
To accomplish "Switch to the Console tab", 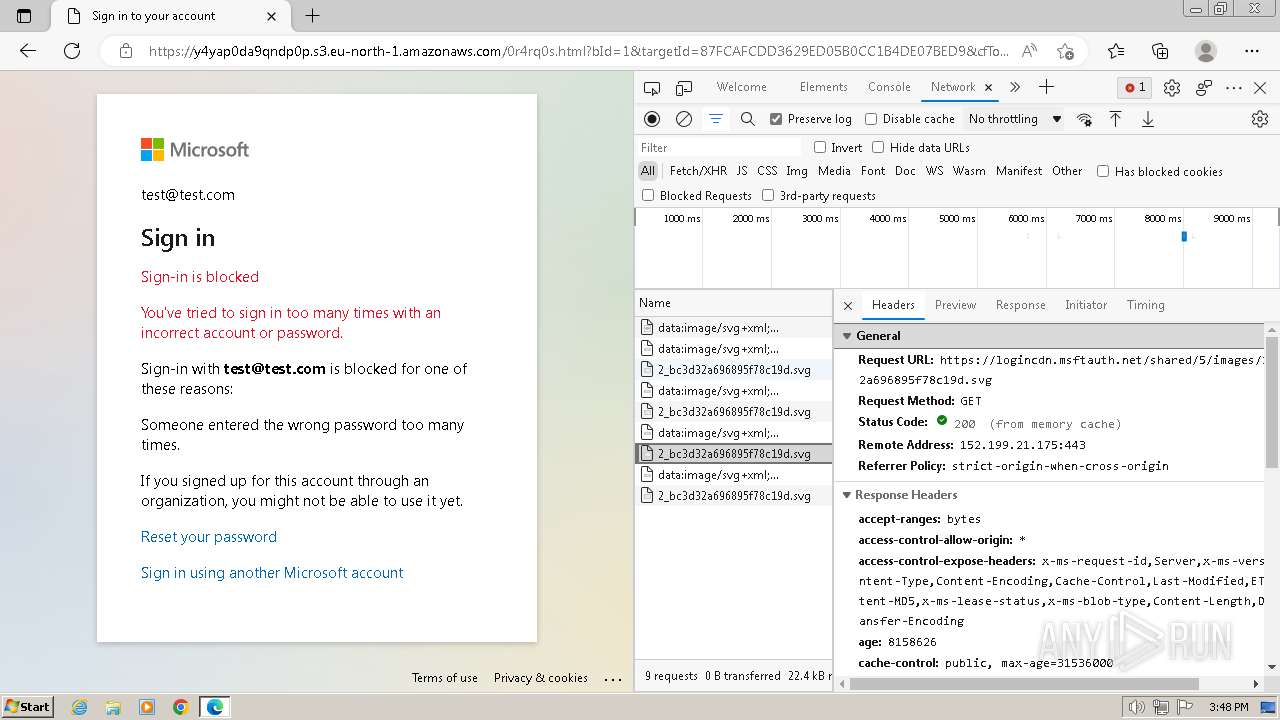I will tap(889, 87).
